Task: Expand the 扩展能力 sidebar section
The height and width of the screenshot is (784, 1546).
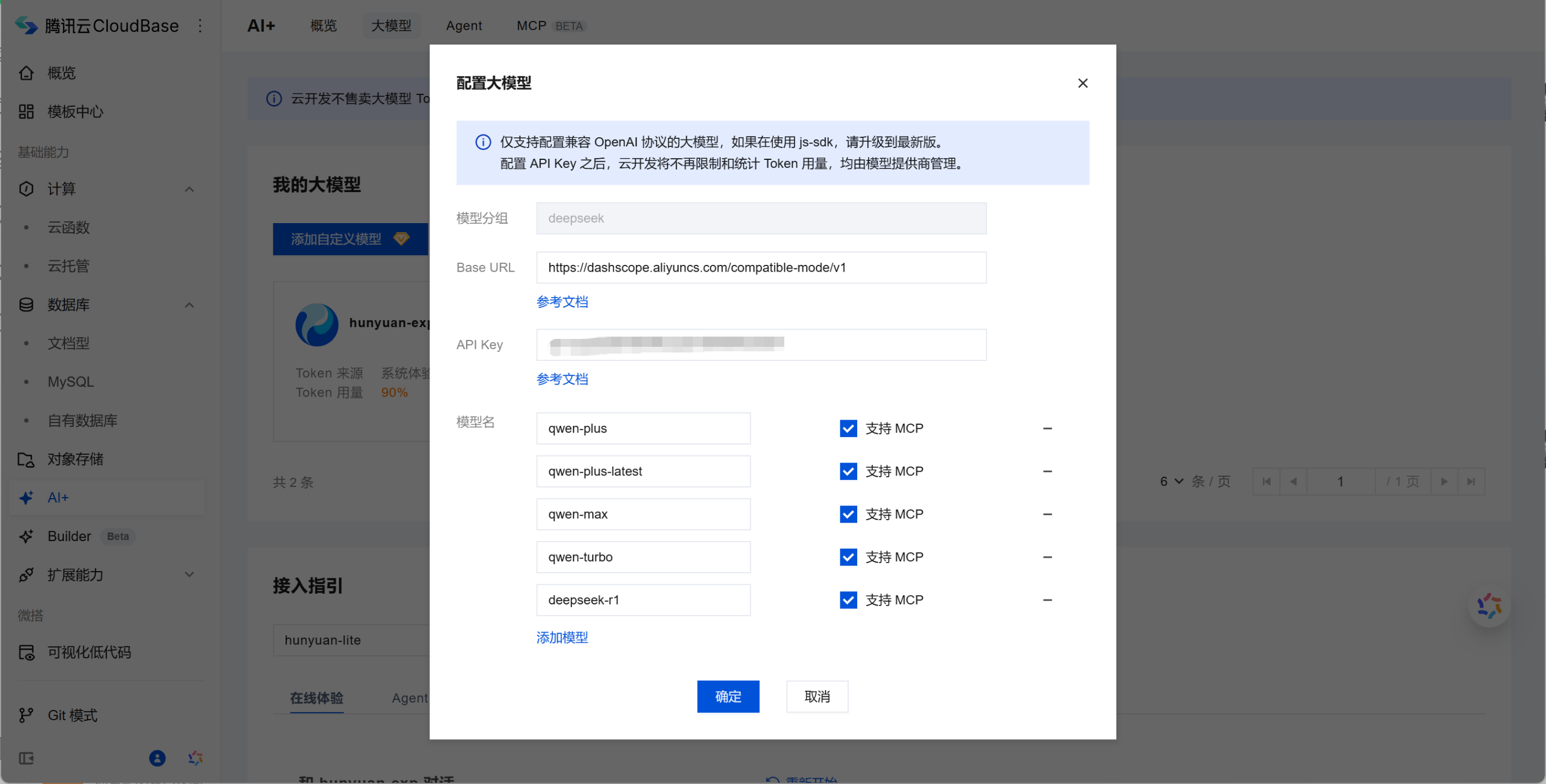Action: click(189, 575)
